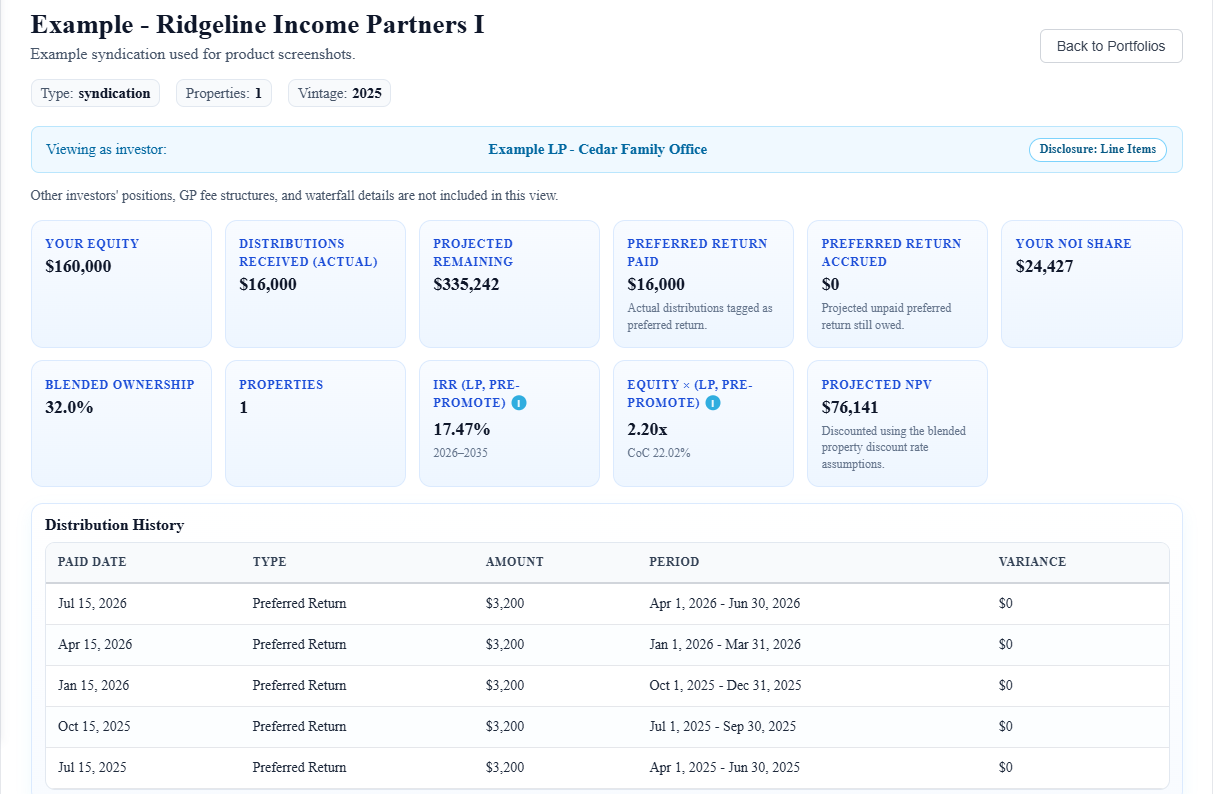Click the IRR value 17.47%

point(462,430)
